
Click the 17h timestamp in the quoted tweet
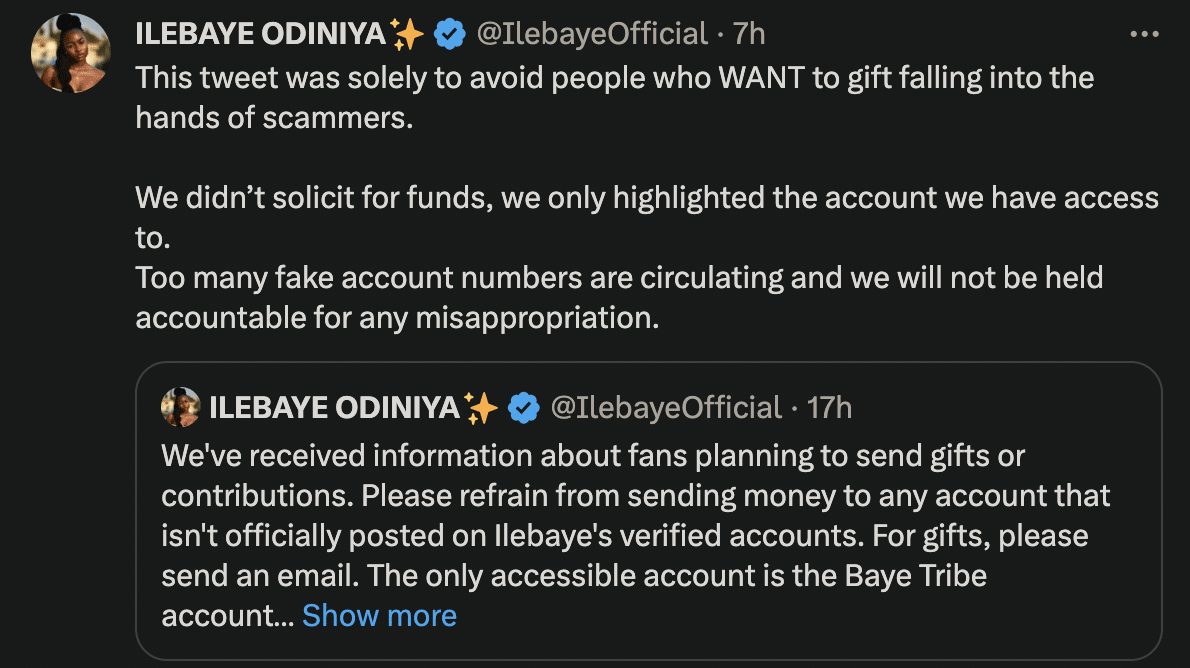pos(828,407)
